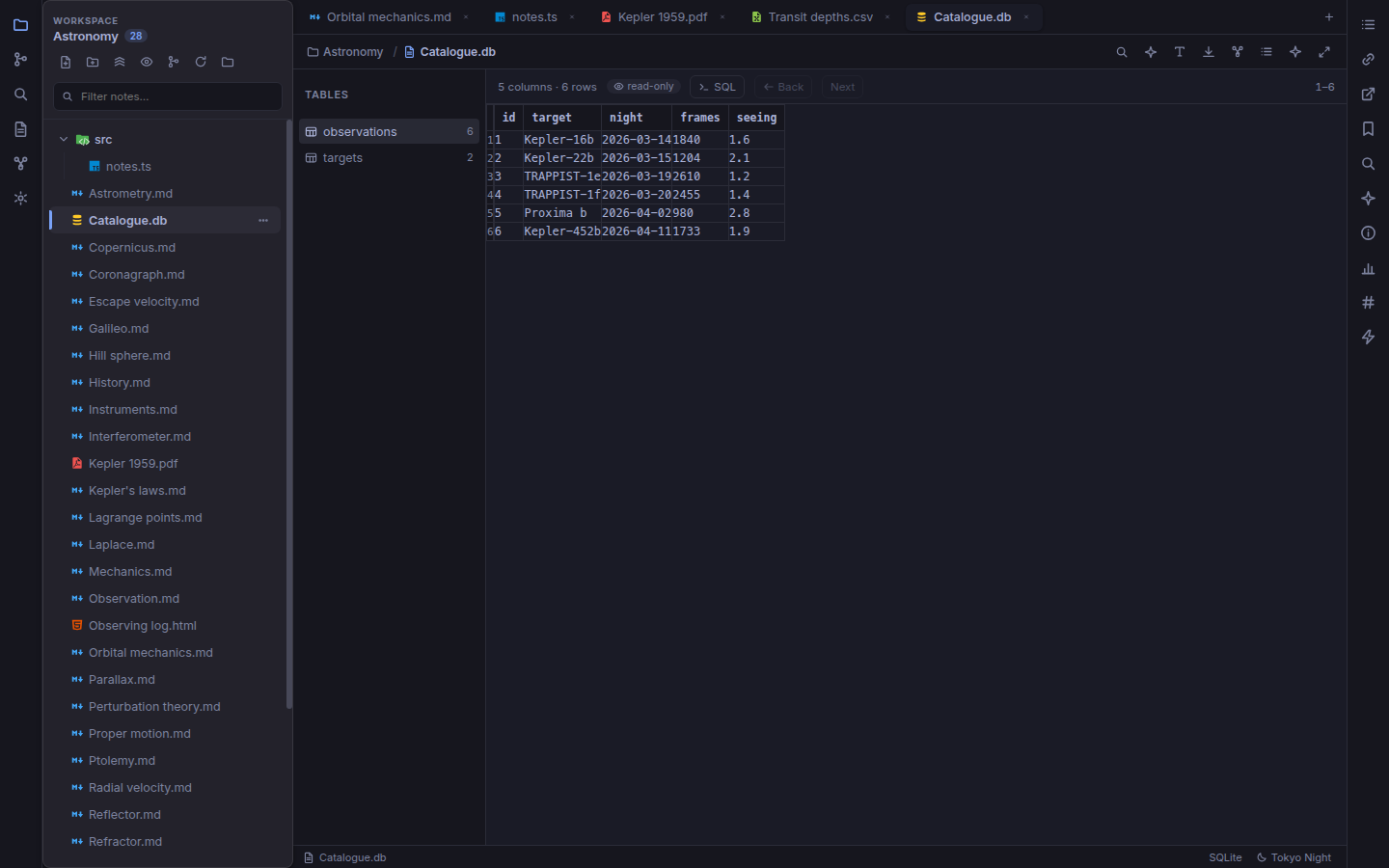Click the lightning bolt icon
Image resolution: width=1389 pixels, height=868 pixels.
click(1368, 338)
